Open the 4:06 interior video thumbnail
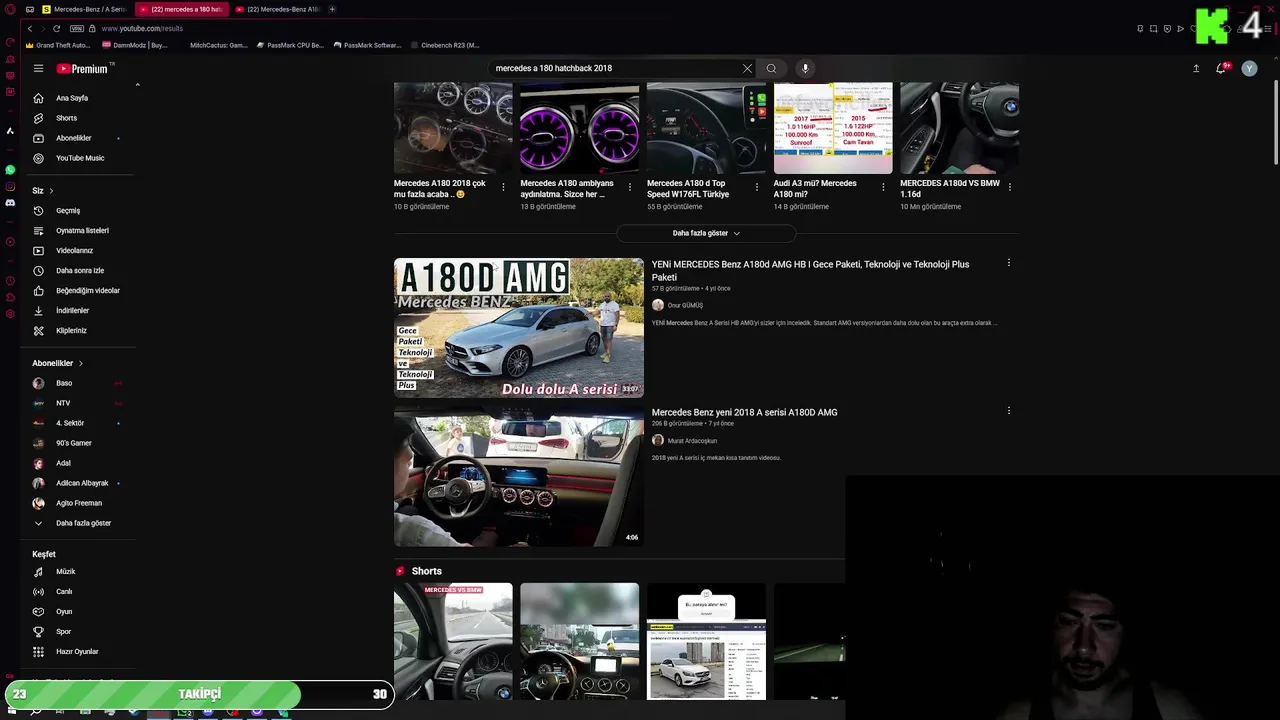1280x720 pixels. coord(519,476)
